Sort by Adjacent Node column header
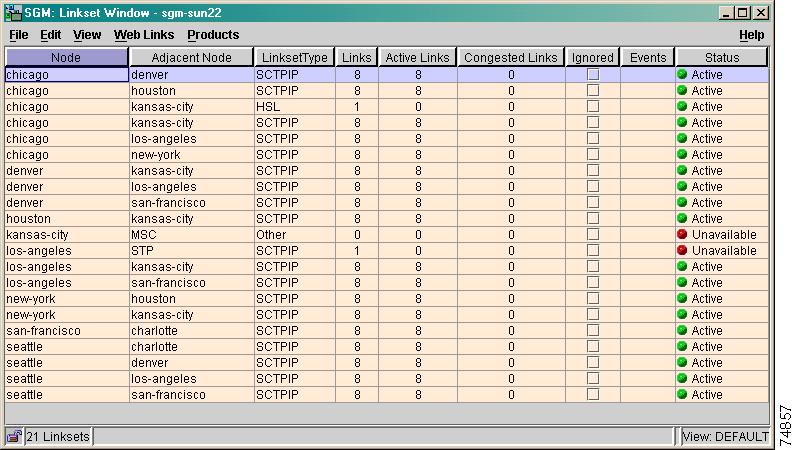 point(191,57)
